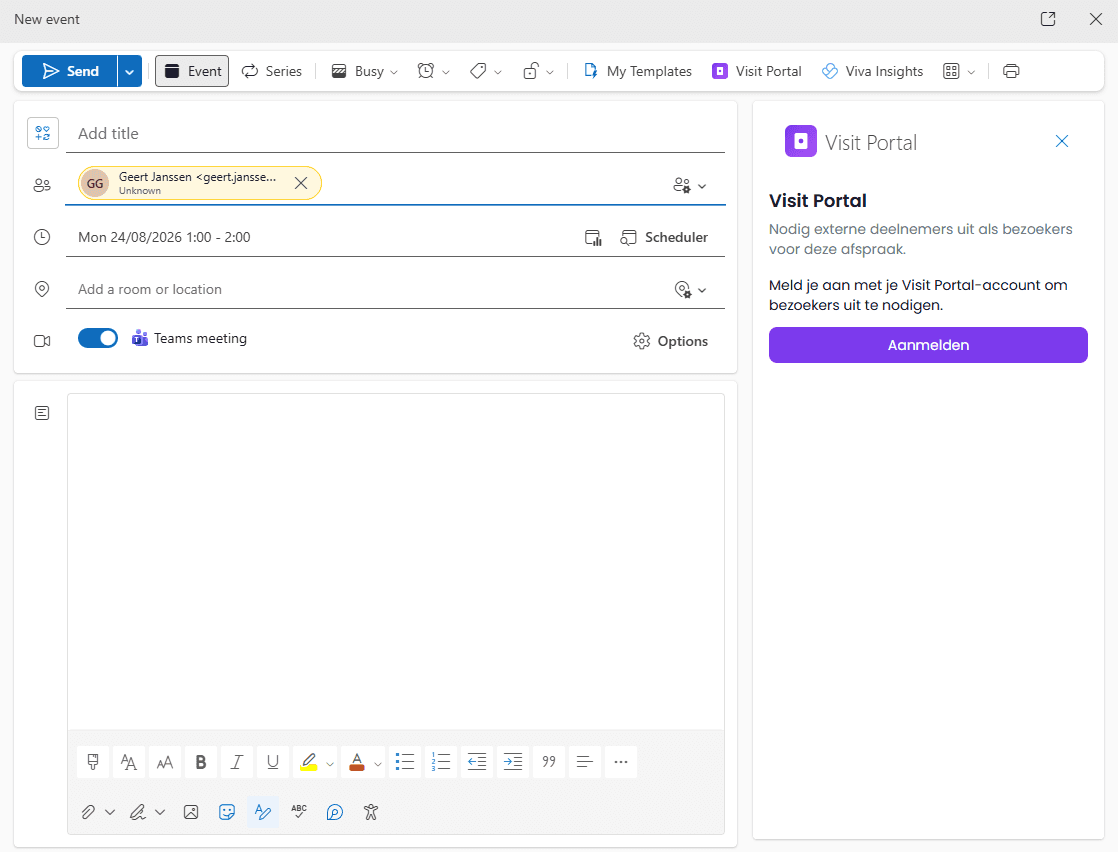Toggle the Teams meeting switch off
Viewport: 1118px width, 852px height.
click(98, 338)
